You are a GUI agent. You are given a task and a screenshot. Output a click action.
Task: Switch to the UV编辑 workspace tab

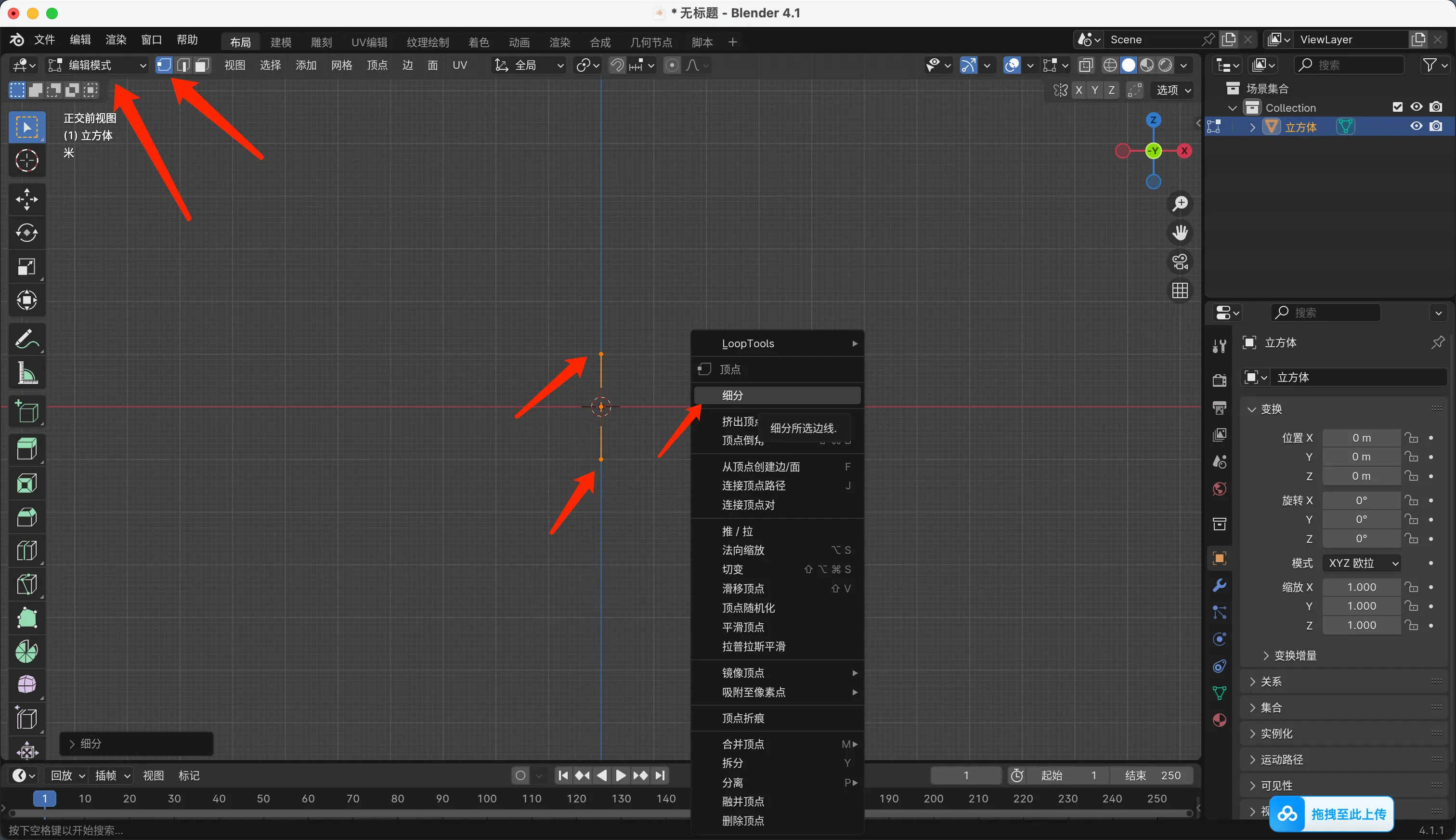click(x=369, y=42)
